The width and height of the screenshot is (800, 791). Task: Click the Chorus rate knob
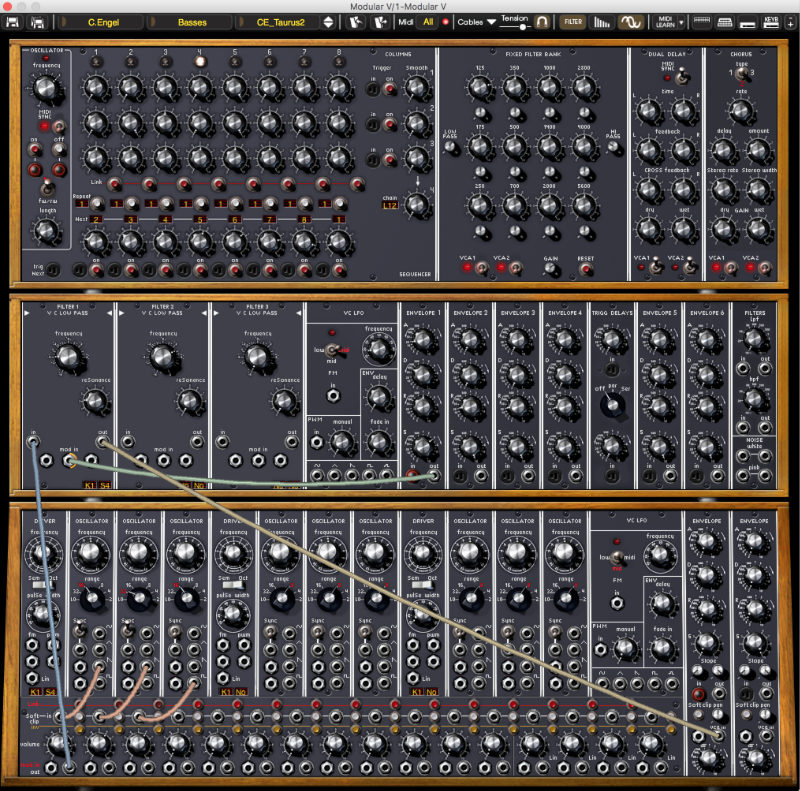coord(741,110)
